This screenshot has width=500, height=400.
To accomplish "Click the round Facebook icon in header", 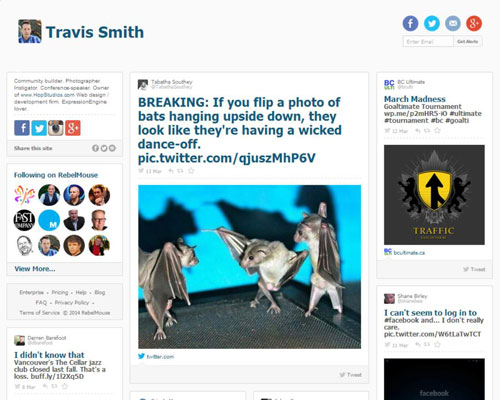I will tap(410, 23).
